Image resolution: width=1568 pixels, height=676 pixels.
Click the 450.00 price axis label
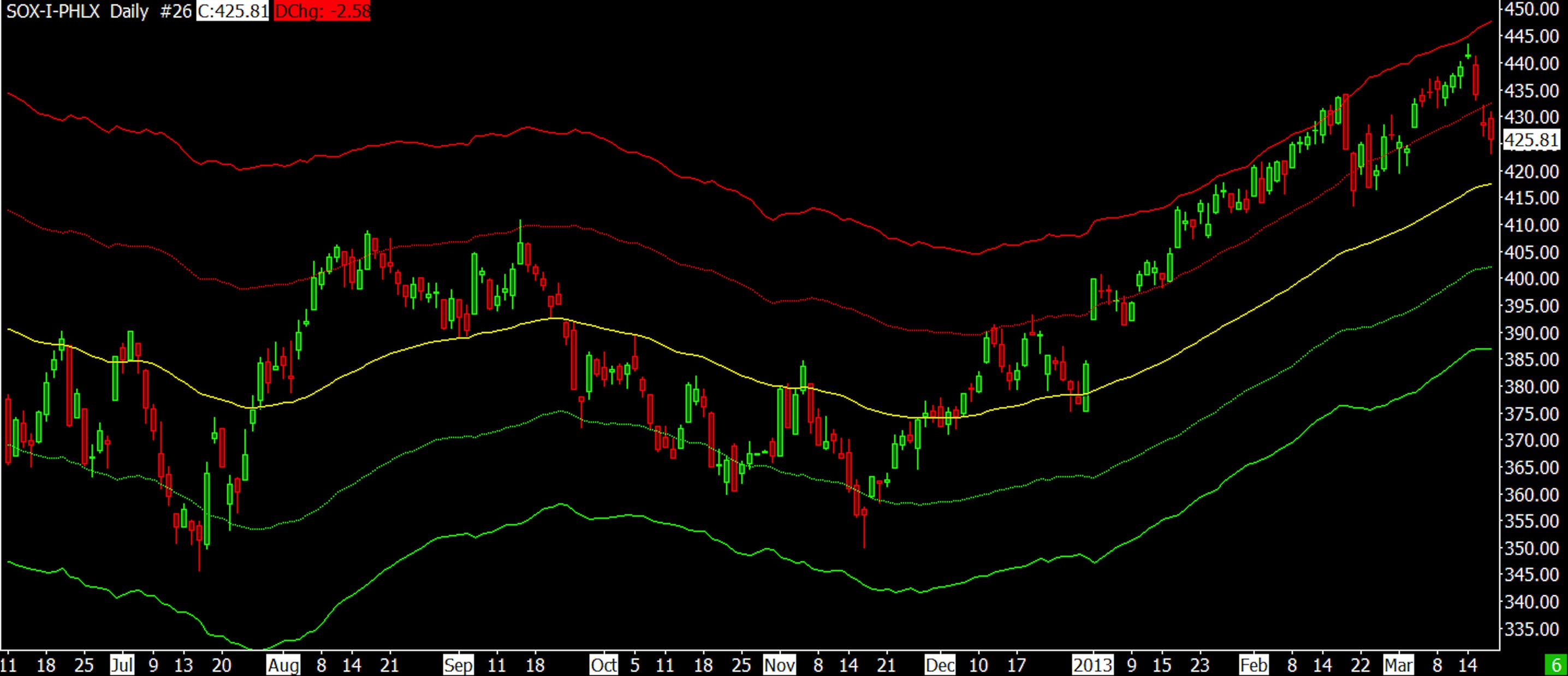click(1530, 9)
